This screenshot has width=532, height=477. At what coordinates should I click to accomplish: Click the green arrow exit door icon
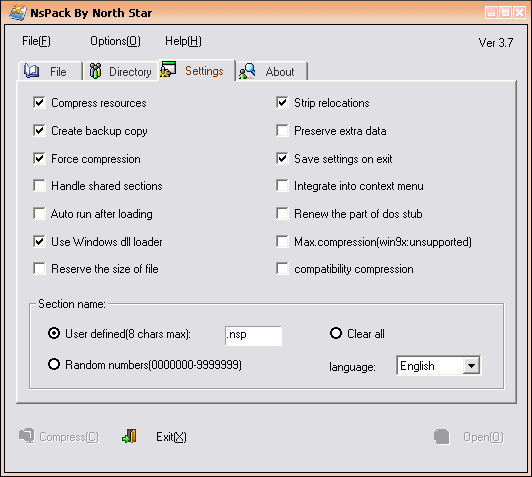click(x=129, y=436)
